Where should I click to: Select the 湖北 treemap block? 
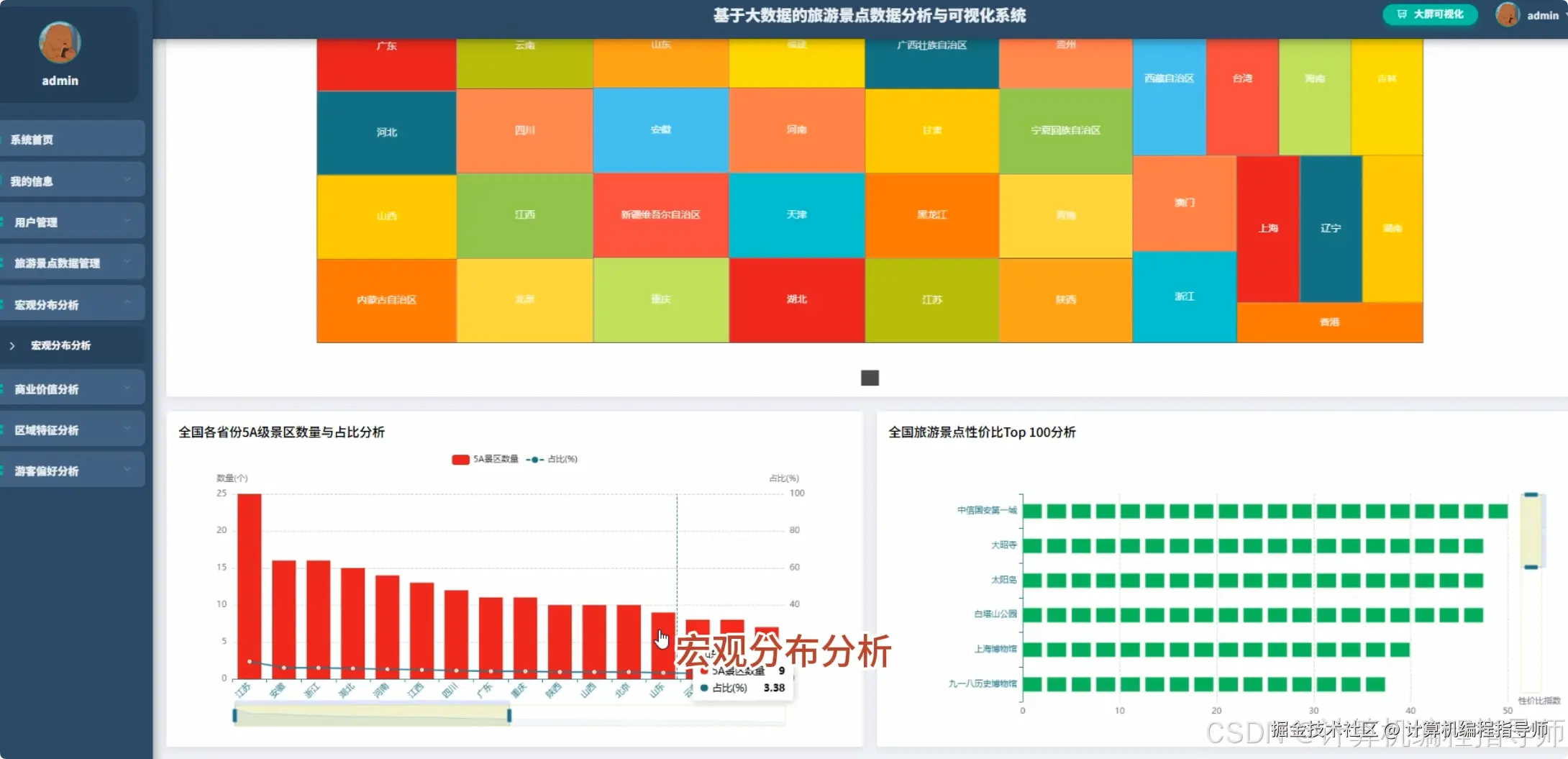[x=796, y=299]
